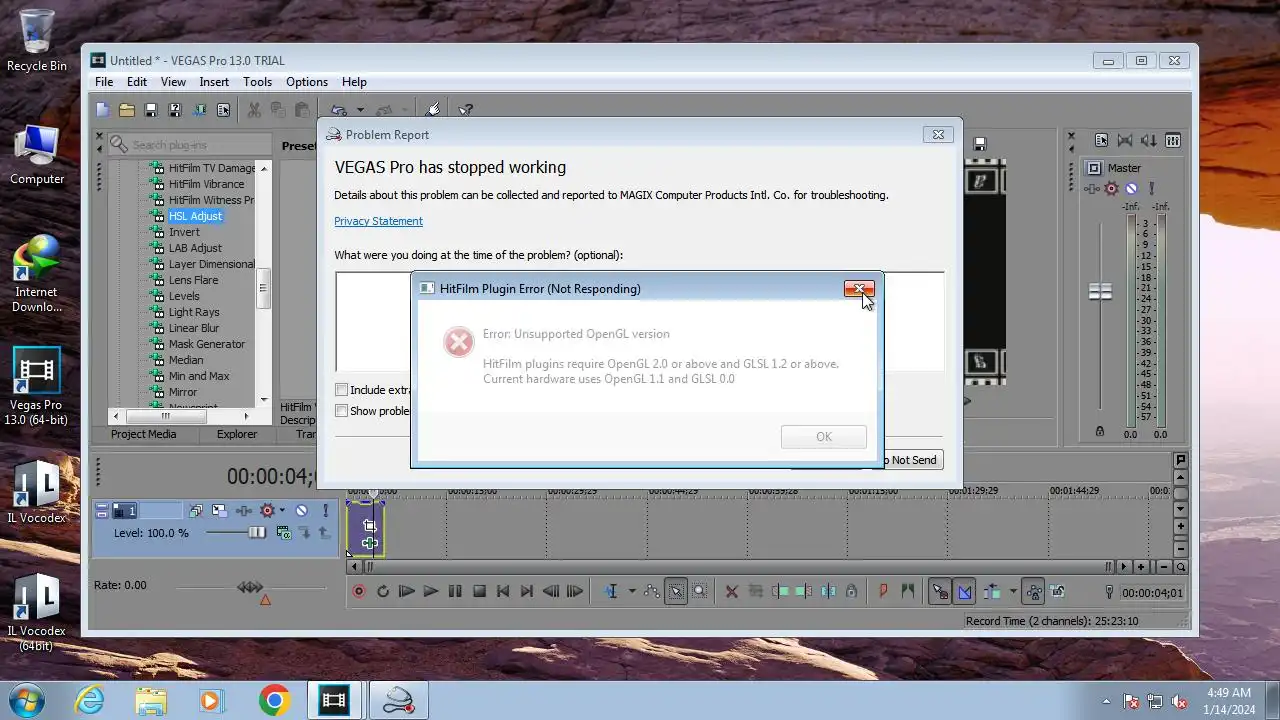Toggle Master fader lock padlock
1280x720 pixels.
(1100, 431)
